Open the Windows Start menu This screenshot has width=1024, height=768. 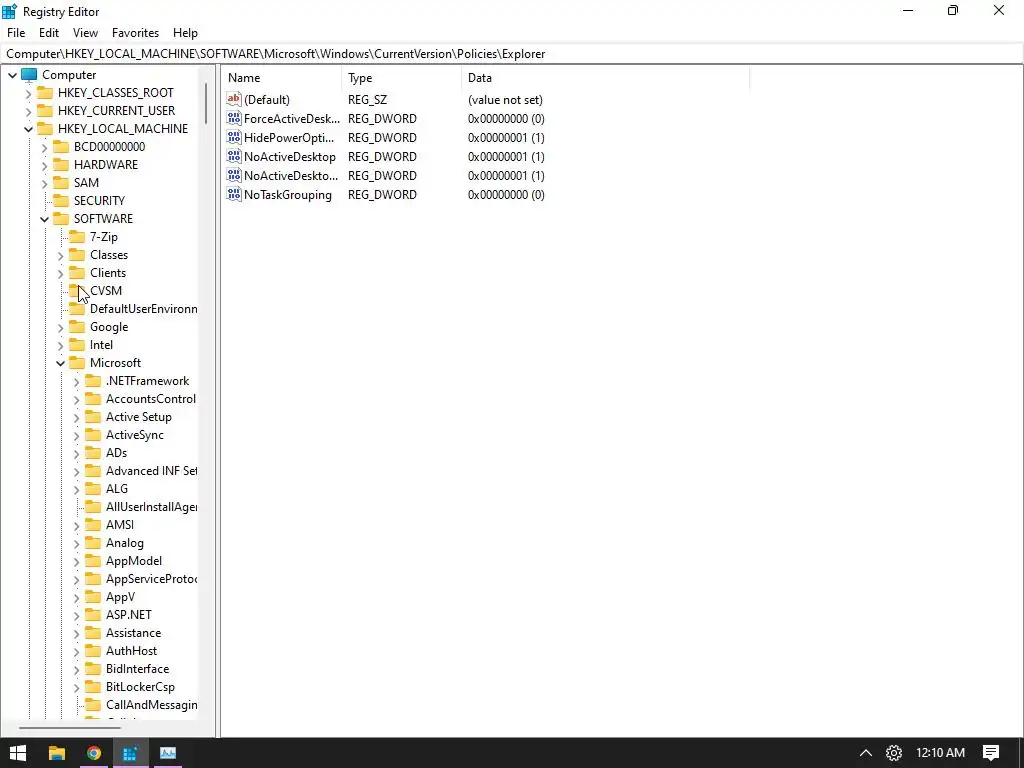(18, 753)
